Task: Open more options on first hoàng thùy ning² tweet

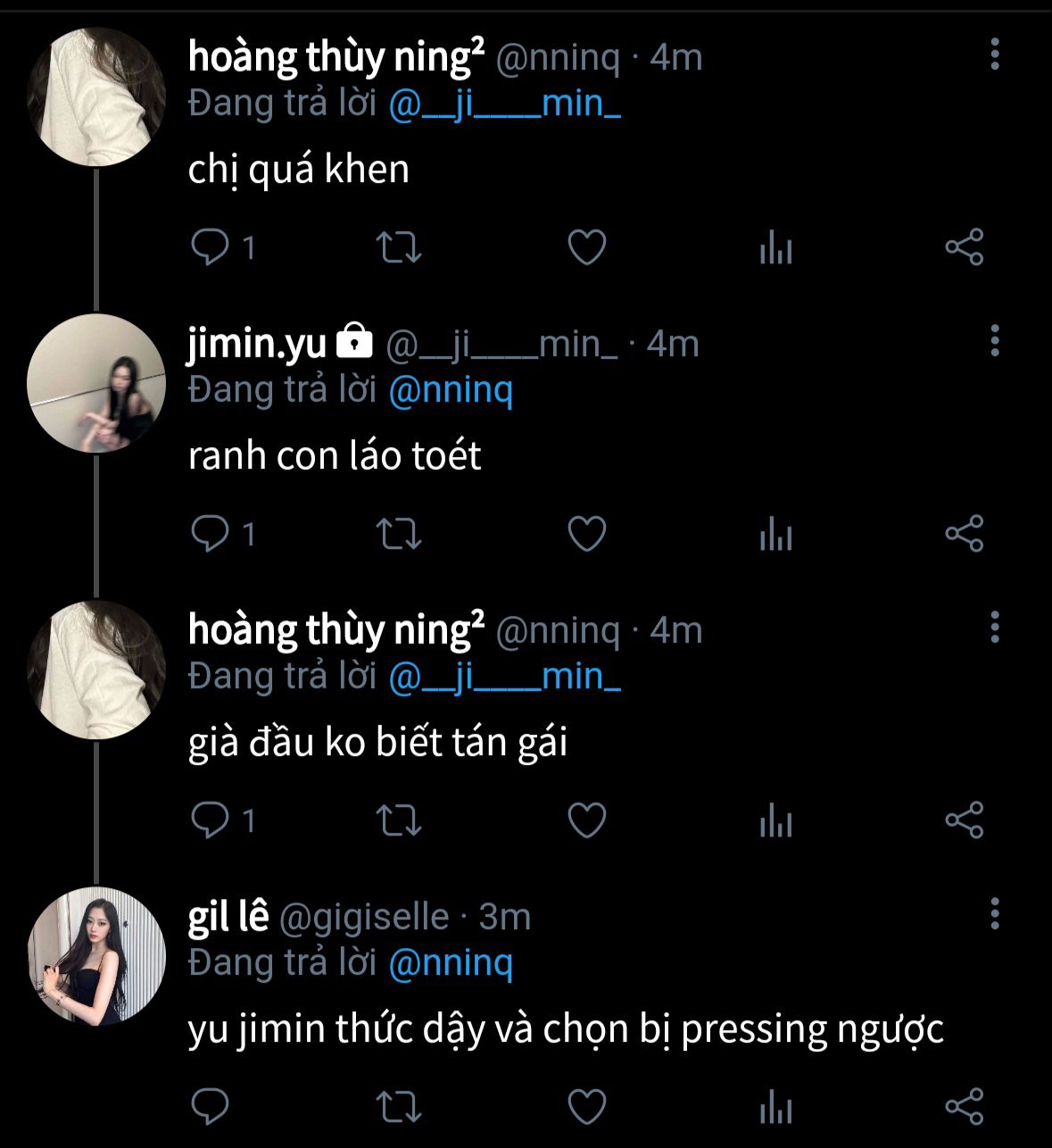Action: pyautogui.click(x=995, y=54)
